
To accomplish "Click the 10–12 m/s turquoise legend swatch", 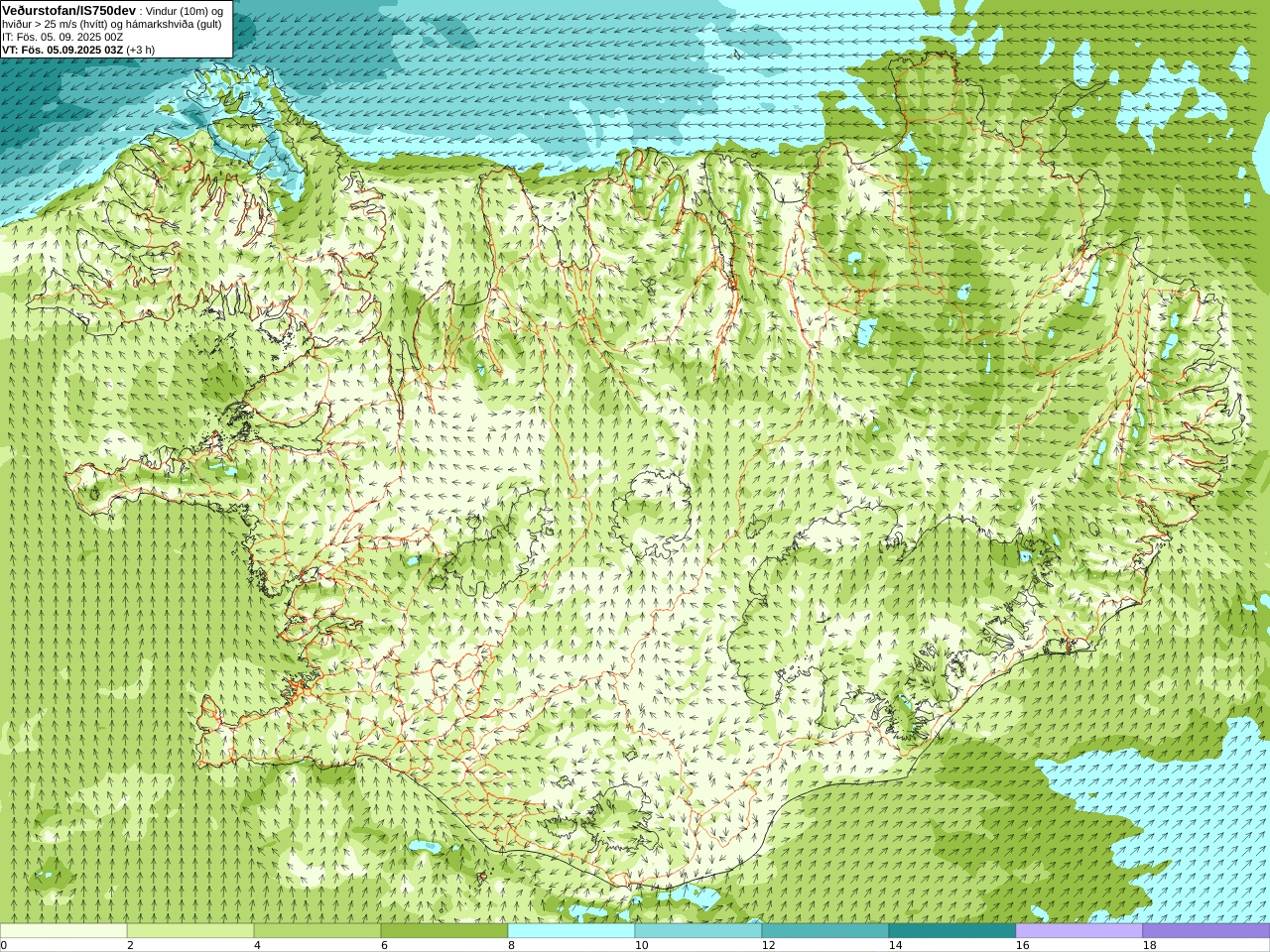I will tap(698, 931).
